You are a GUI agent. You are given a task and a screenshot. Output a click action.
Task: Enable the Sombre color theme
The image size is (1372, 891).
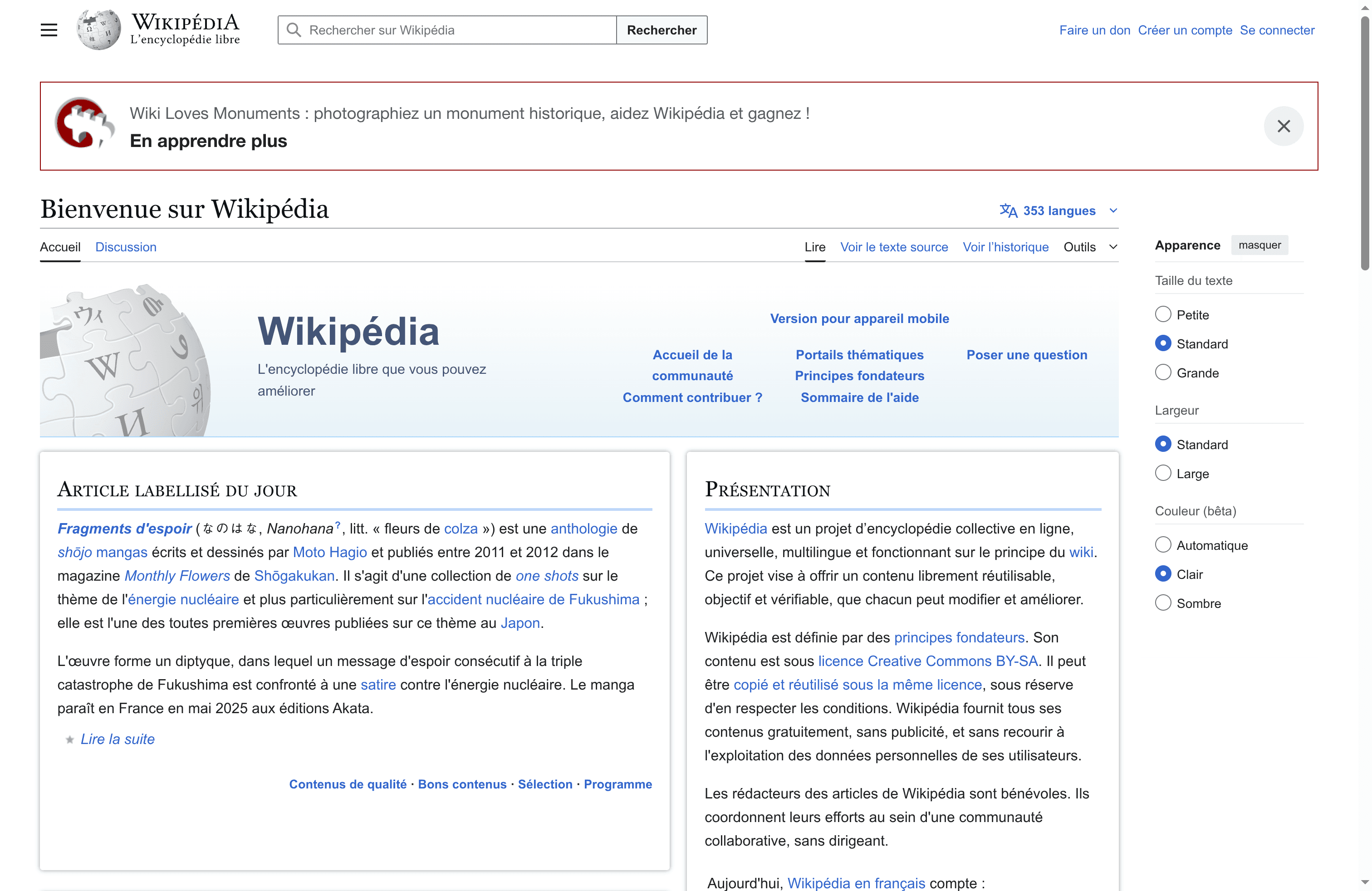1163,602
